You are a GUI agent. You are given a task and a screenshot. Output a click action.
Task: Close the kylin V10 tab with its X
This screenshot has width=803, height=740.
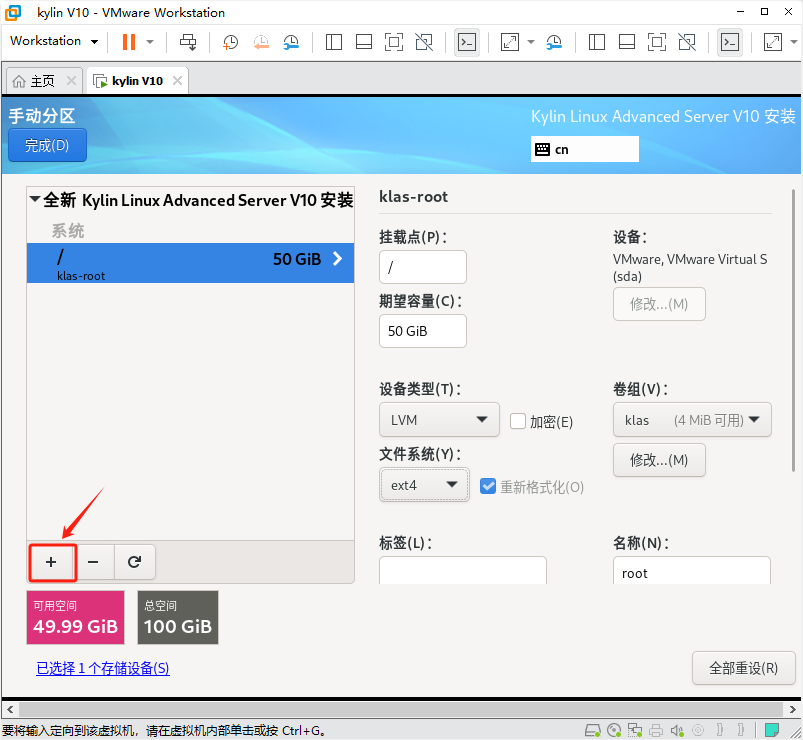(x=177, y=80)
